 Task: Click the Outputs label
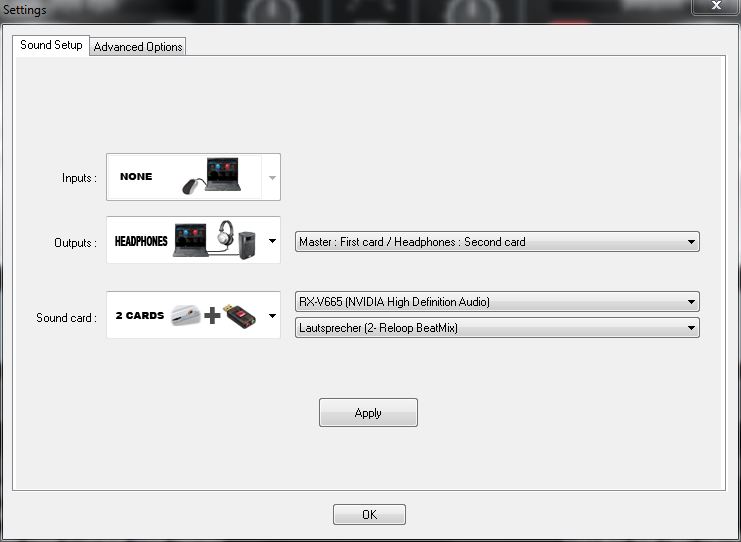(75, 243)
